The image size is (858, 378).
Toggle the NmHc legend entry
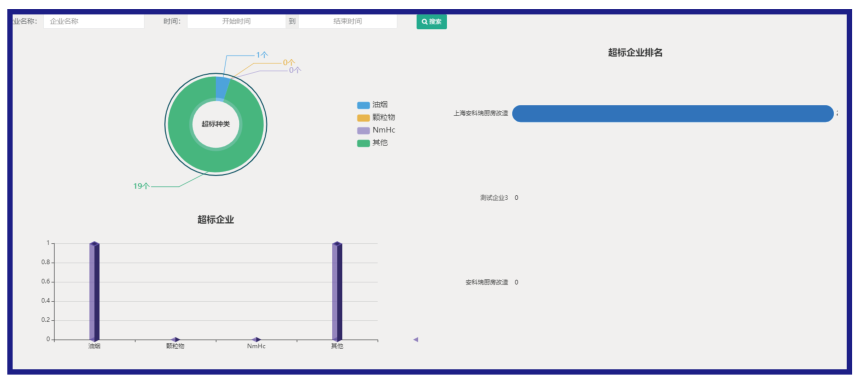[376, 130]
